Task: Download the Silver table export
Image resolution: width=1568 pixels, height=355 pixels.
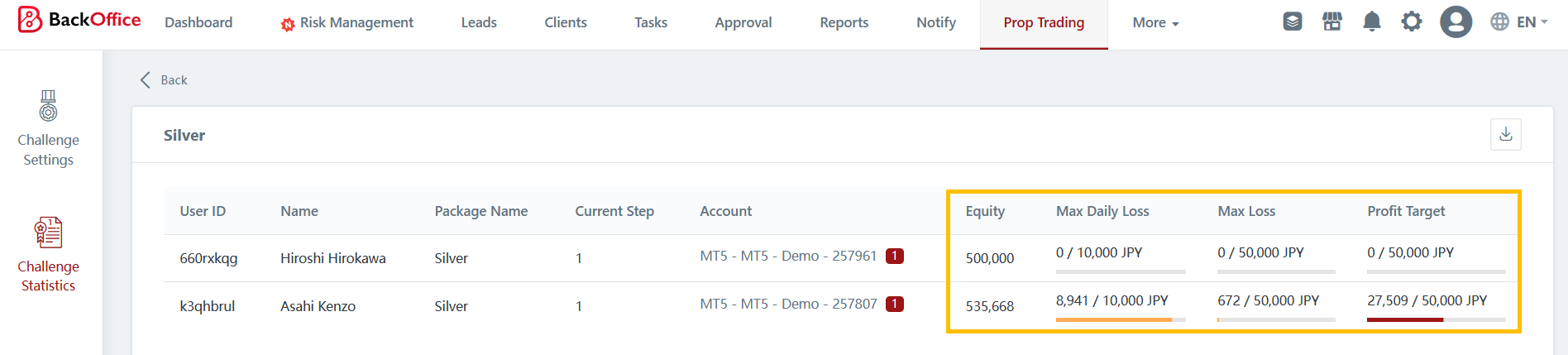Action: (x=1505, y=134)
